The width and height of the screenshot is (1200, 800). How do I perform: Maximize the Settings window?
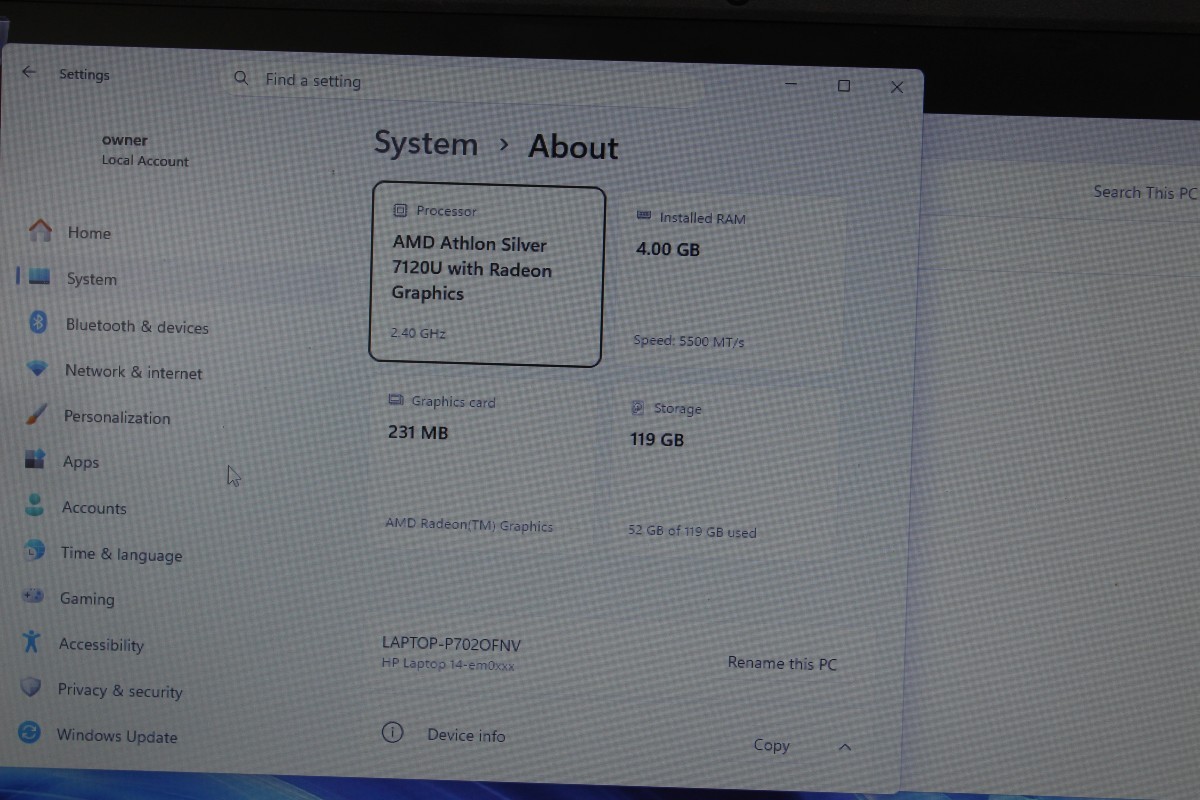pos(844,86)
